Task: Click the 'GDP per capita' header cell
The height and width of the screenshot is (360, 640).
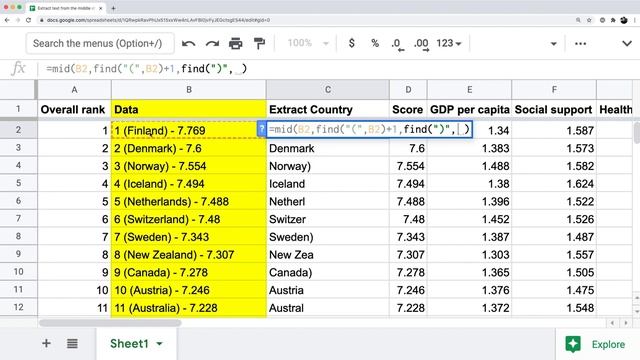Action: coord(469,109)
